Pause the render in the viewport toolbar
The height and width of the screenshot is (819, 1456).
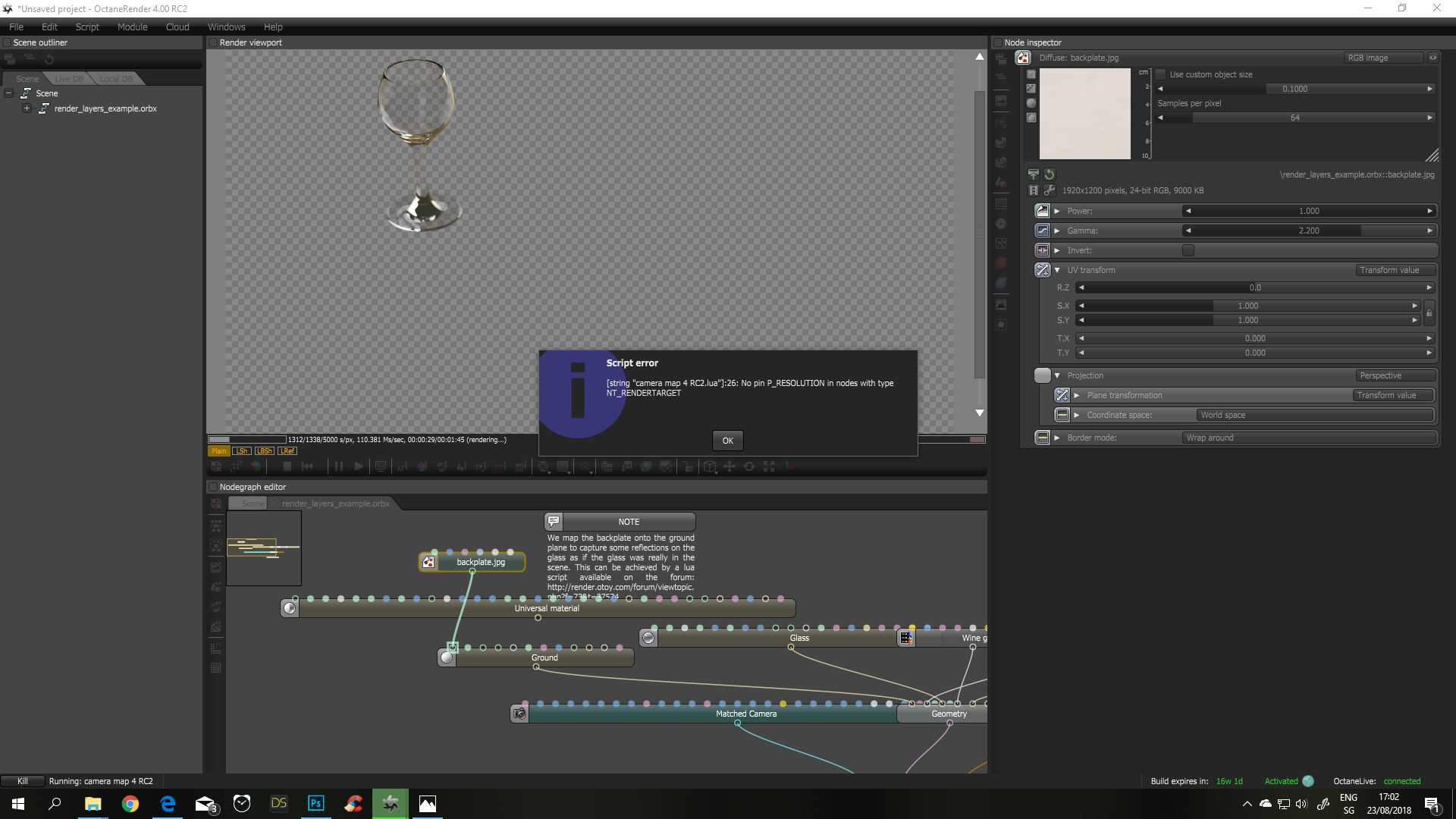pos(339,466)
